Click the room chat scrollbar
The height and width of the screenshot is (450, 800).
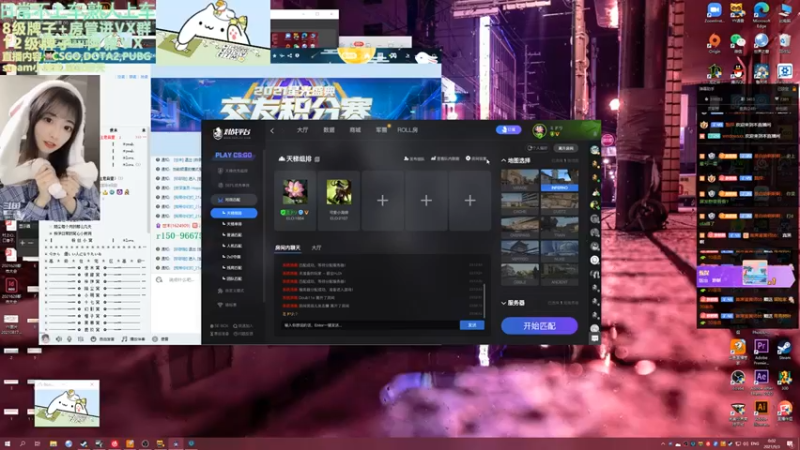click(484, 301)
